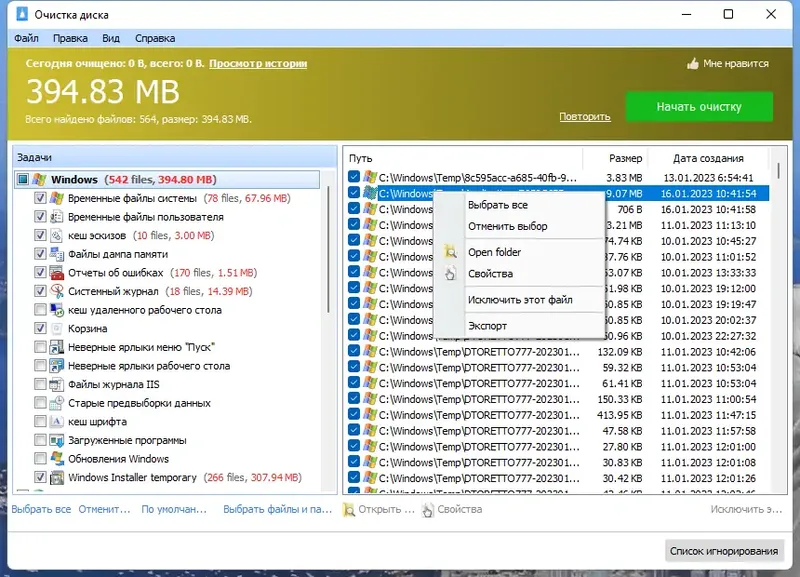
Task: Sort by the Размер column header
Action: pos(615,158)
